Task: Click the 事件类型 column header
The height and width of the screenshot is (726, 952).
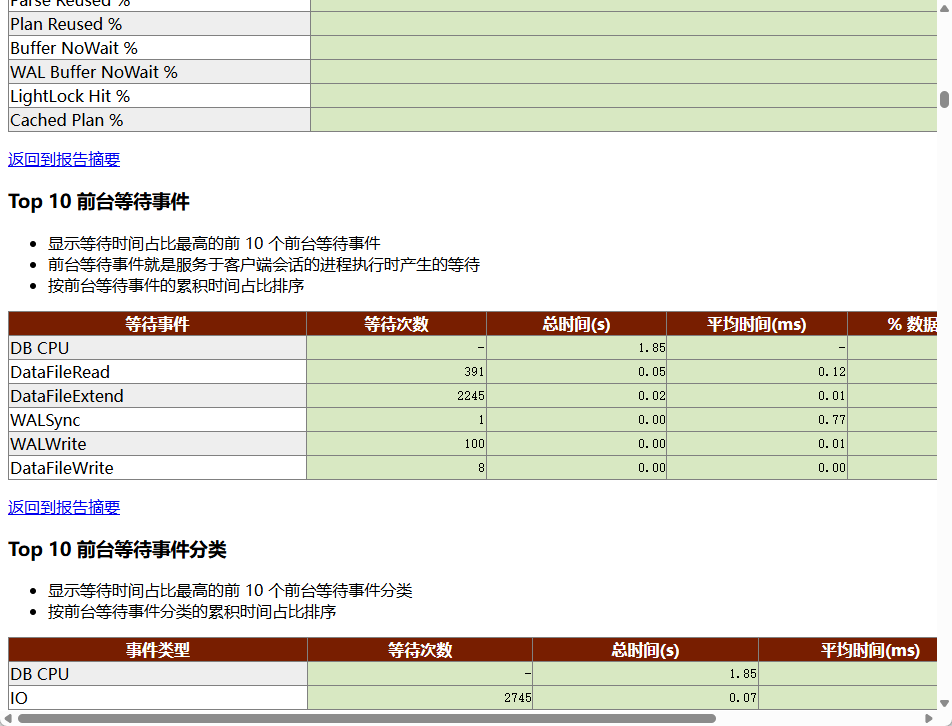Action: point(158,650)
